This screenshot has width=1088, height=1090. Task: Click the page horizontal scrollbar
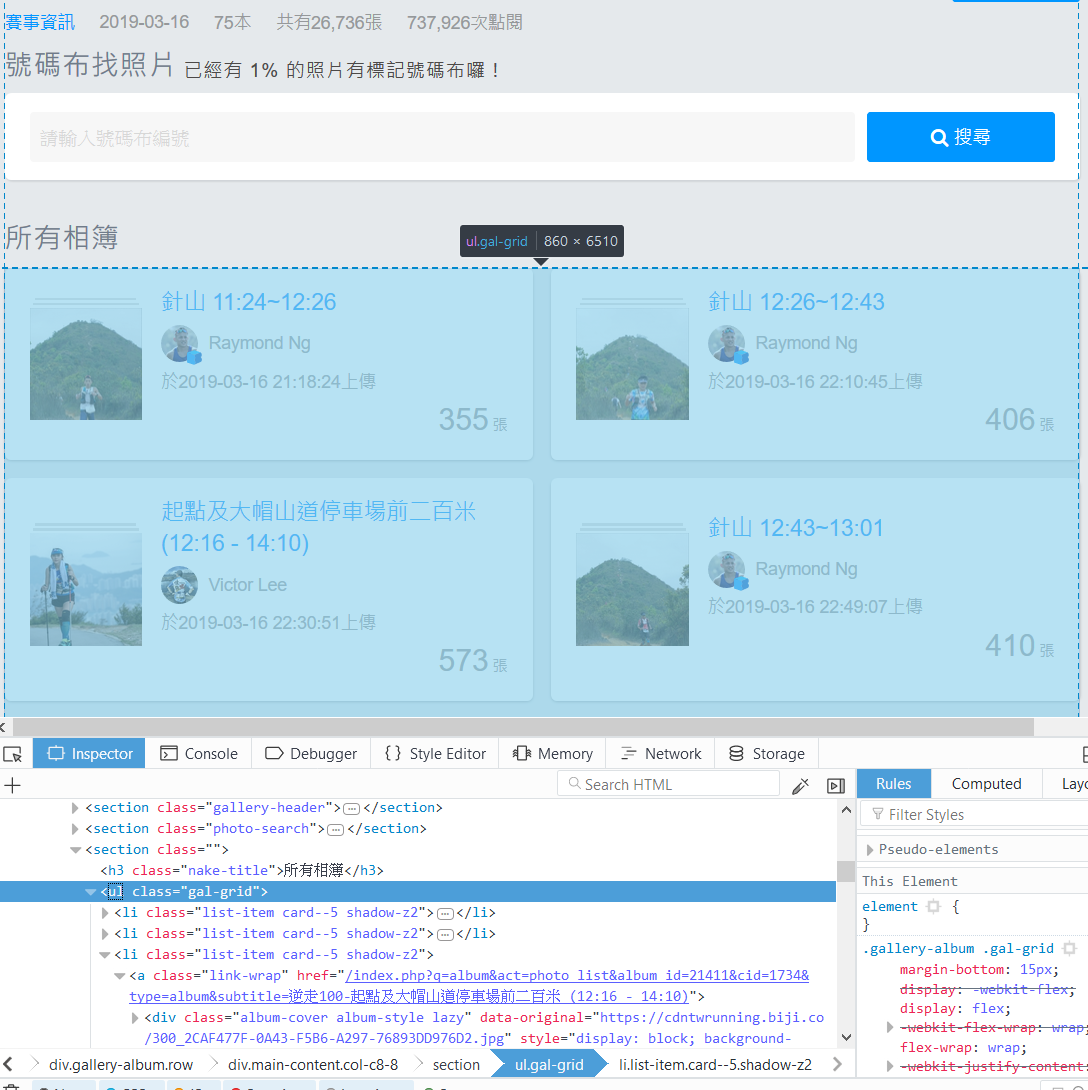pyautogui.click(x=523, y=726)
